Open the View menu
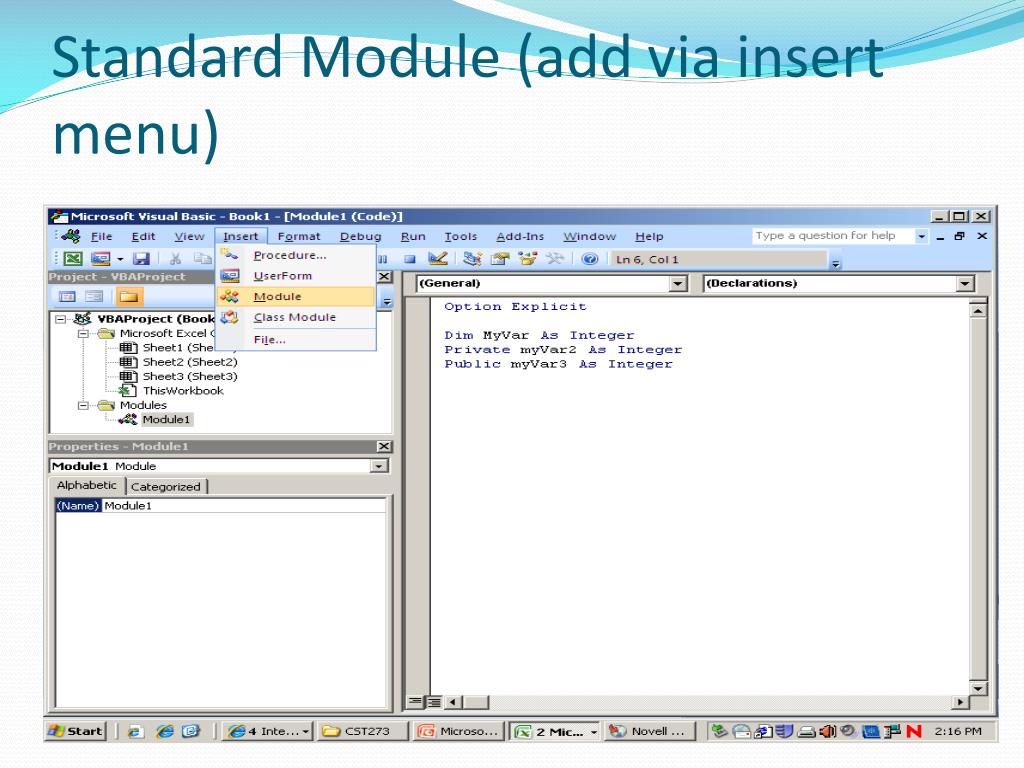1024x768 pixels. coord(189,236)
